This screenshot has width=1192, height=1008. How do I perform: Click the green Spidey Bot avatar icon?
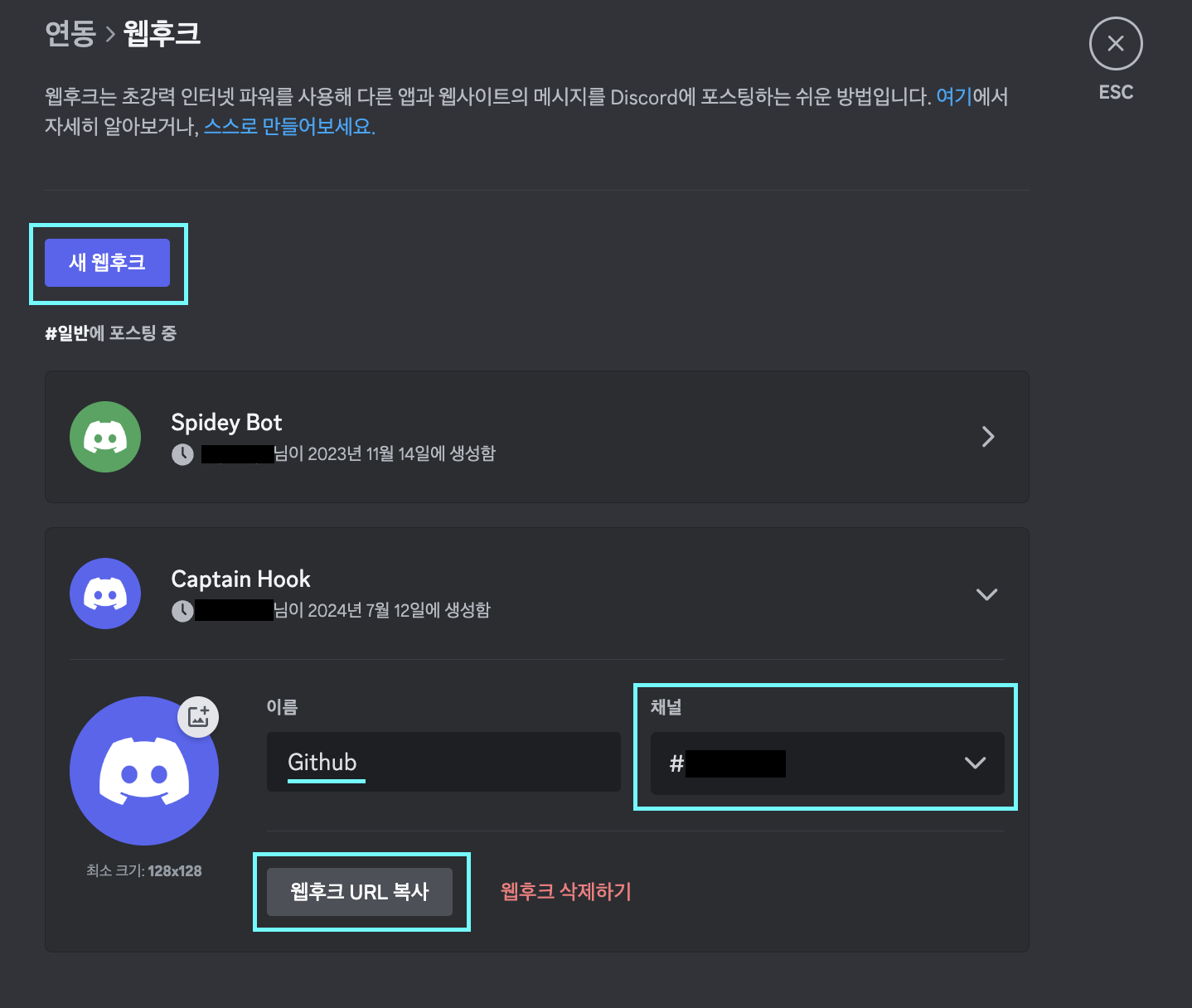(105, 437)
